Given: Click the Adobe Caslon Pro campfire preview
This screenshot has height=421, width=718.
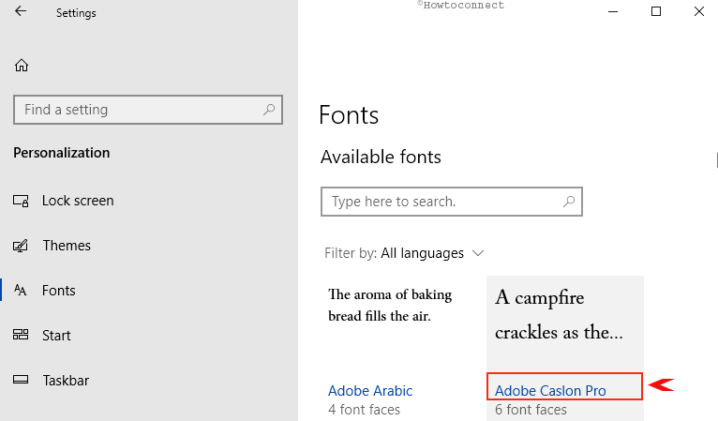Looking at the screenshot, I should click(559, 315).
